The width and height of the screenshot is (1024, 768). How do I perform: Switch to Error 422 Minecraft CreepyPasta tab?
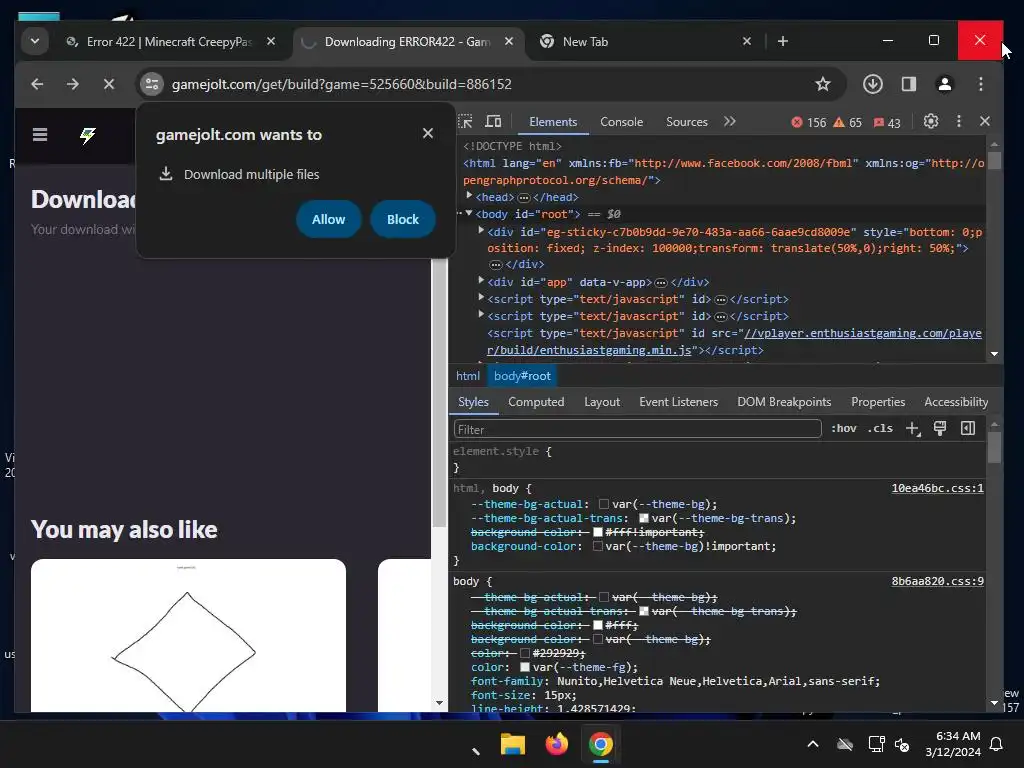point(171,42)
